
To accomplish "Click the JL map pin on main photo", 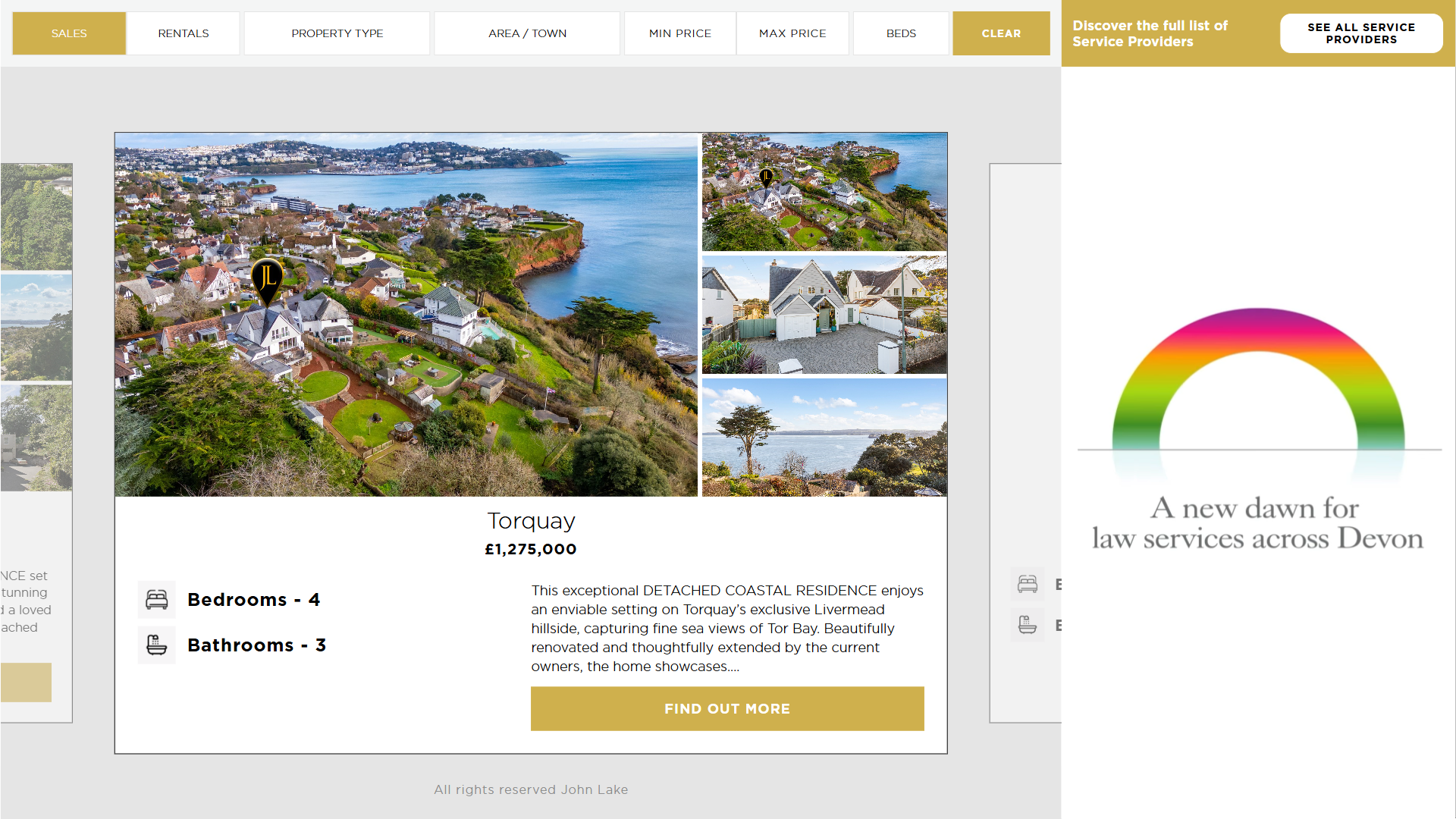I will click(267, 280).
